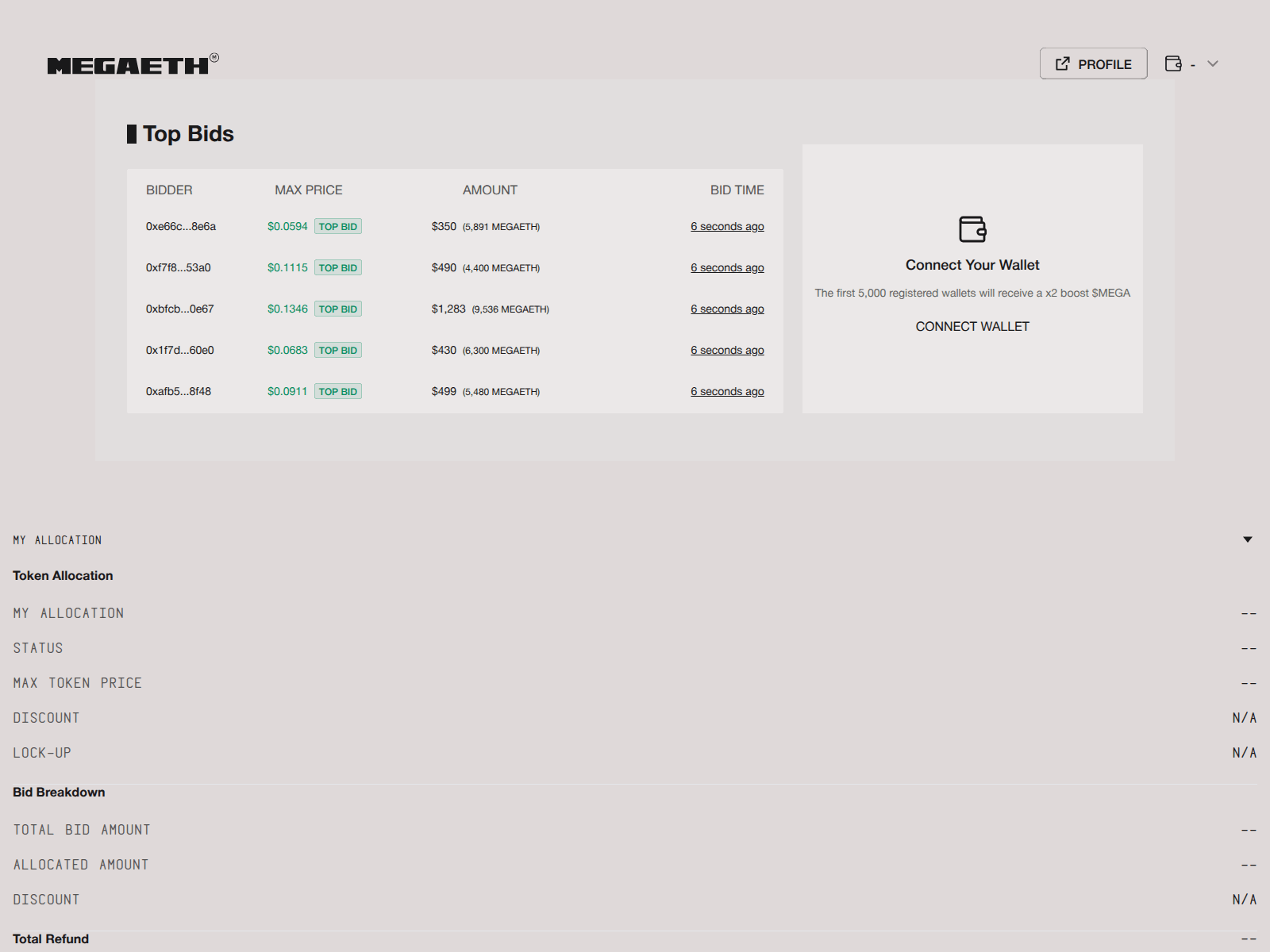Click max price $0.0683
Image resolution: width=1270 pixels, height=952 pixels.
287,350
